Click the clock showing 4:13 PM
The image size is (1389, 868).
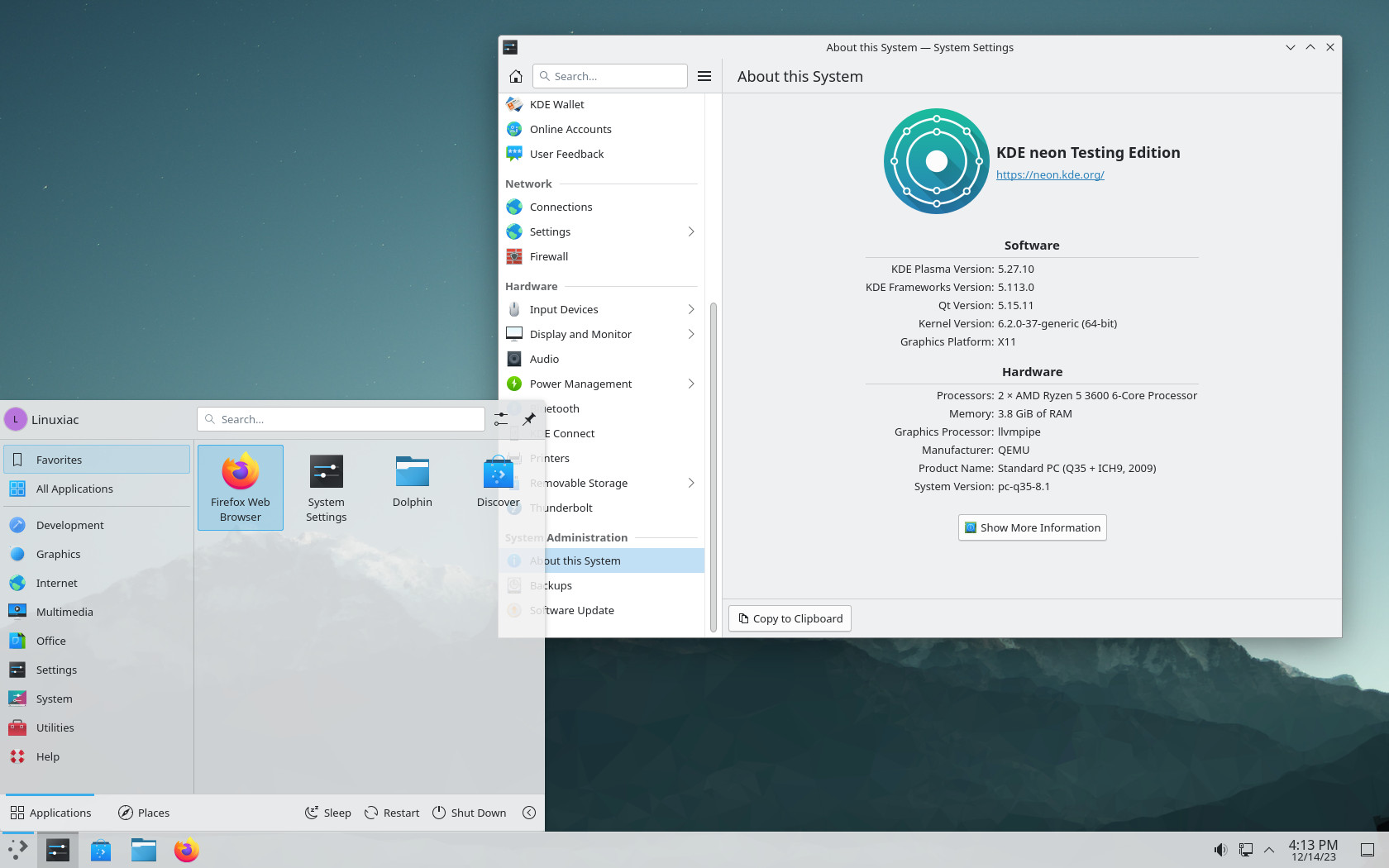(x=1313, y=850)
